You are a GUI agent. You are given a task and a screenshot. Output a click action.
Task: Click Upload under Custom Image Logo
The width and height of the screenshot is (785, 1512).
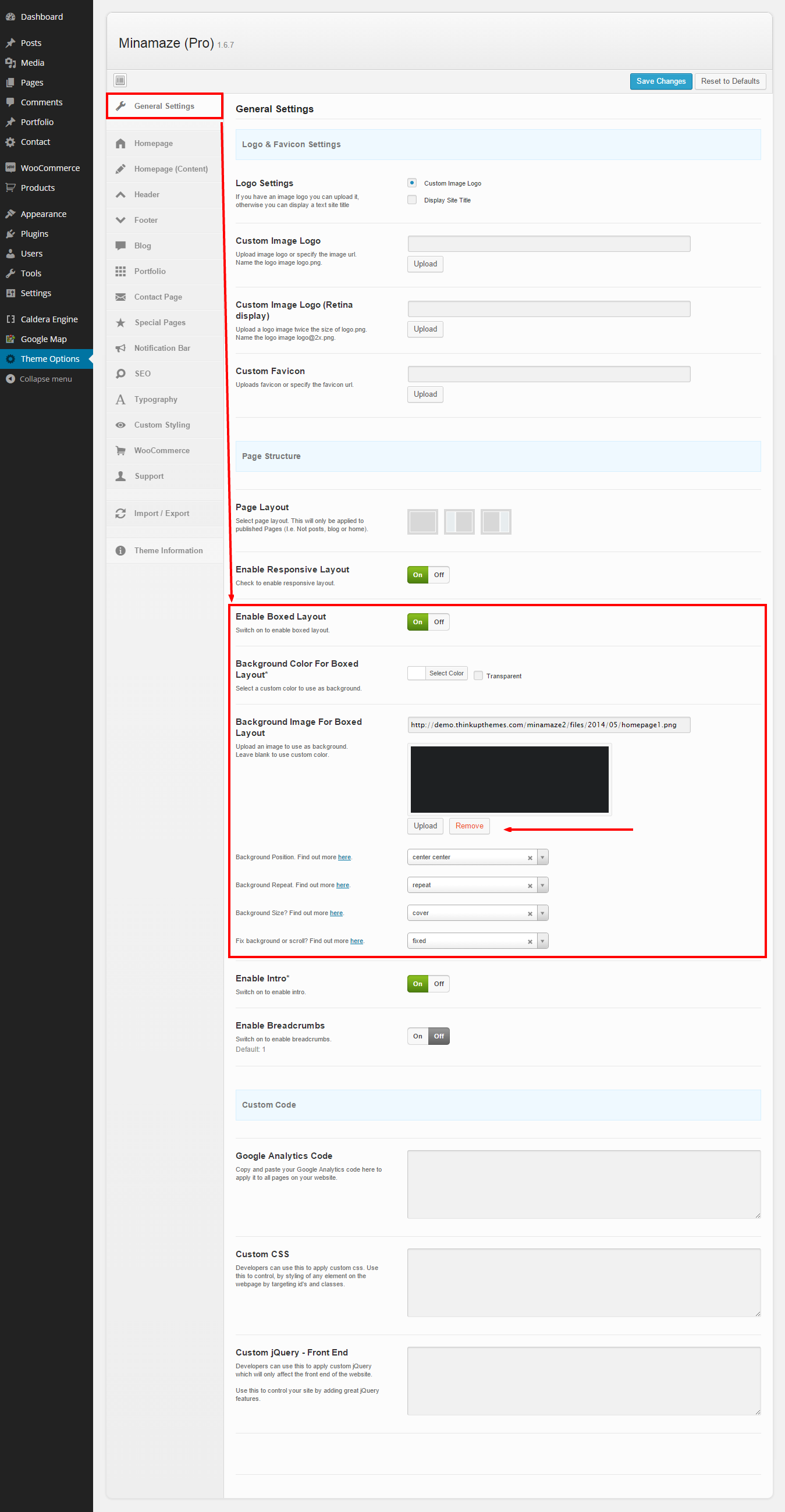(425, 264)
